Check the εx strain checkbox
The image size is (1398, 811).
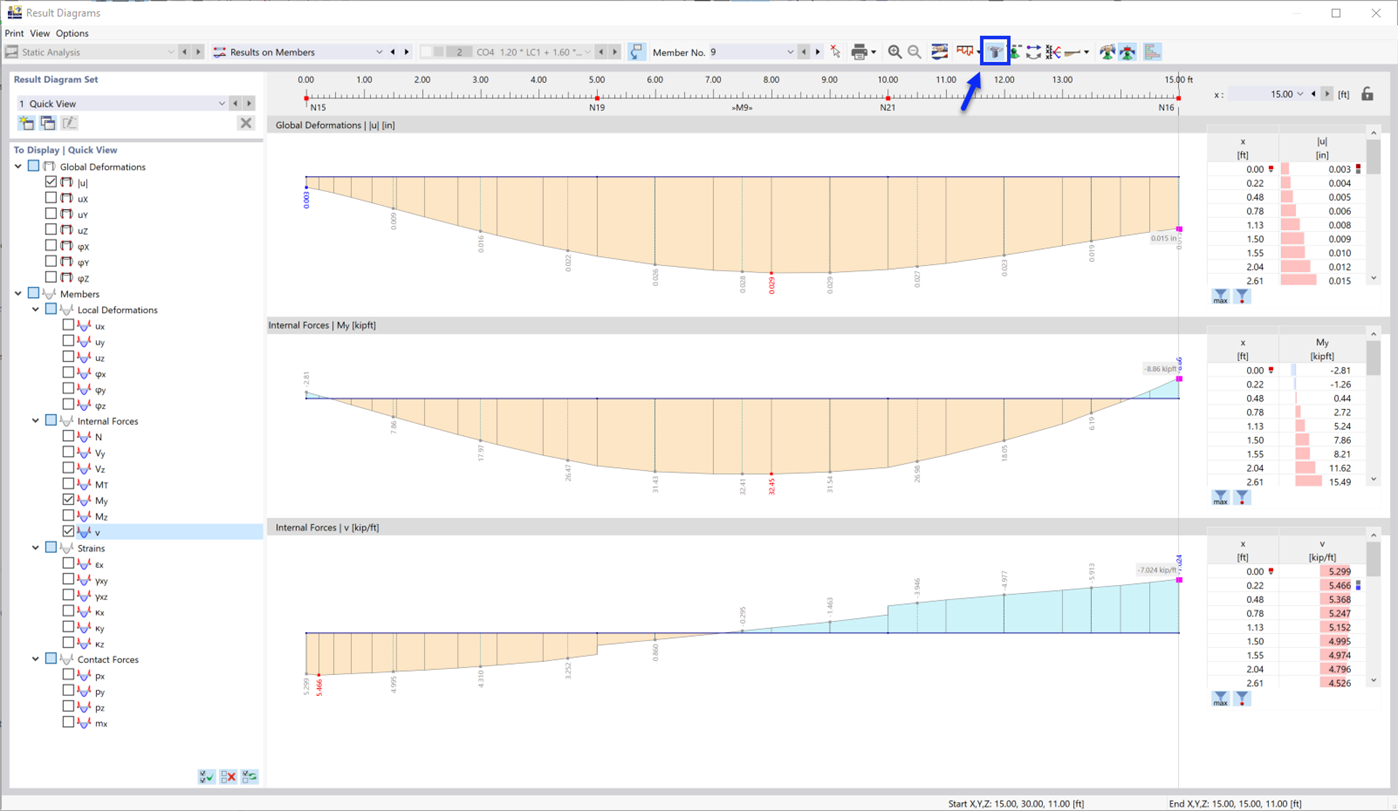69,563
